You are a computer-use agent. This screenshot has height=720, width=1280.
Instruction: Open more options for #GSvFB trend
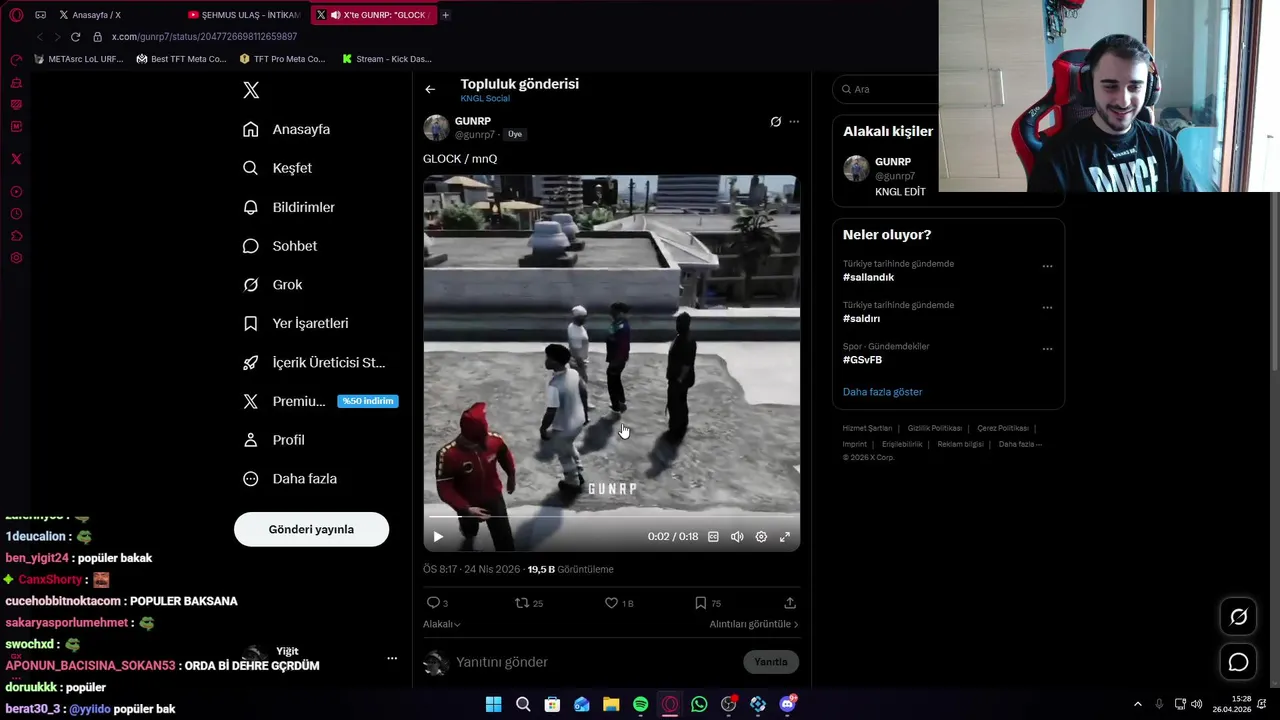click(1047, 349)
